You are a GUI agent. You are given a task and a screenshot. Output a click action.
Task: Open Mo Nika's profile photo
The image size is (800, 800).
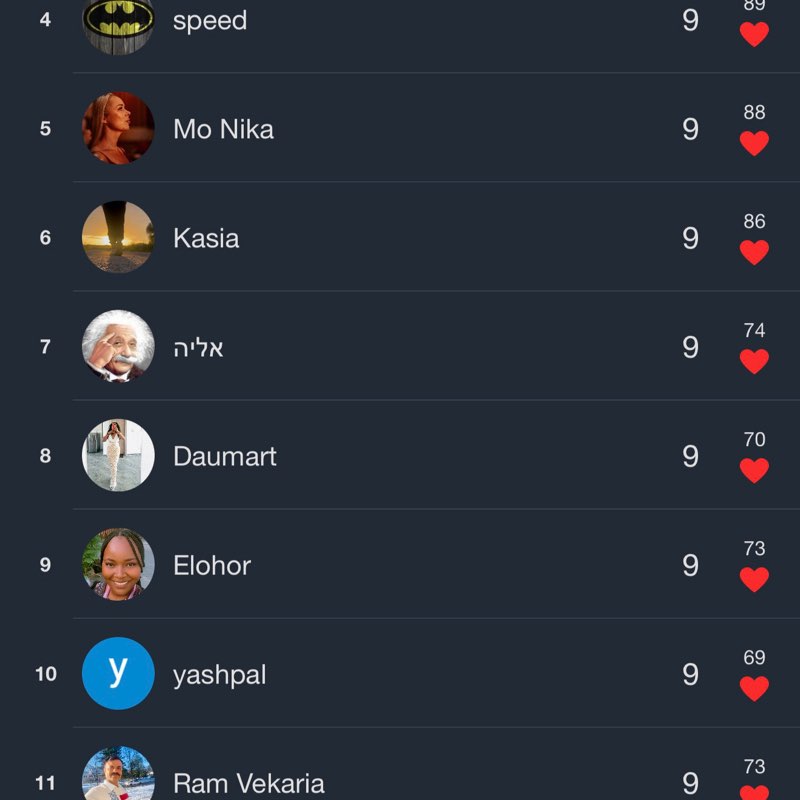click(x=118, y=128)
